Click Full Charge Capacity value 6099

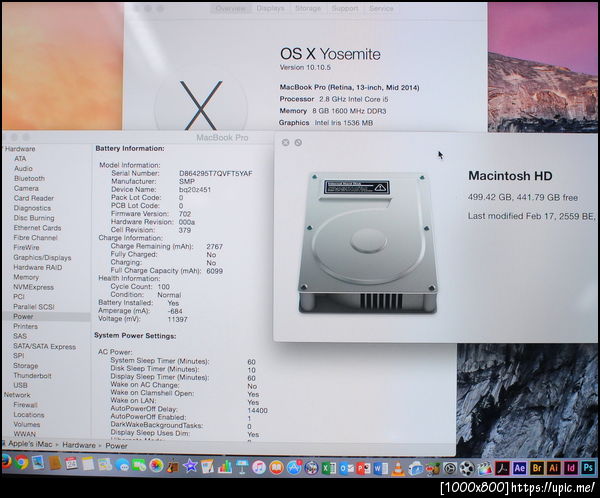(x=214, y=271)
